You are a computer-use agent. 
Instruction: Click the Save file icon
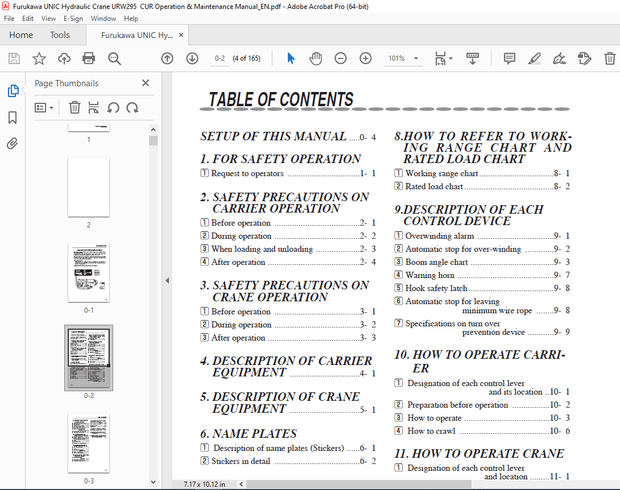(14, 59)
